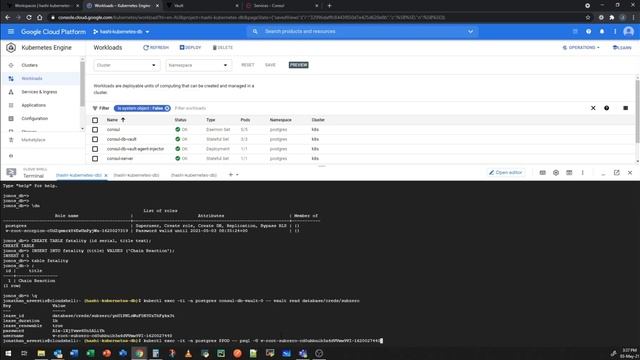Switch to the second Cloud Shell session tab
Viewport: 640px width, 360px height.
pos(136,175)
